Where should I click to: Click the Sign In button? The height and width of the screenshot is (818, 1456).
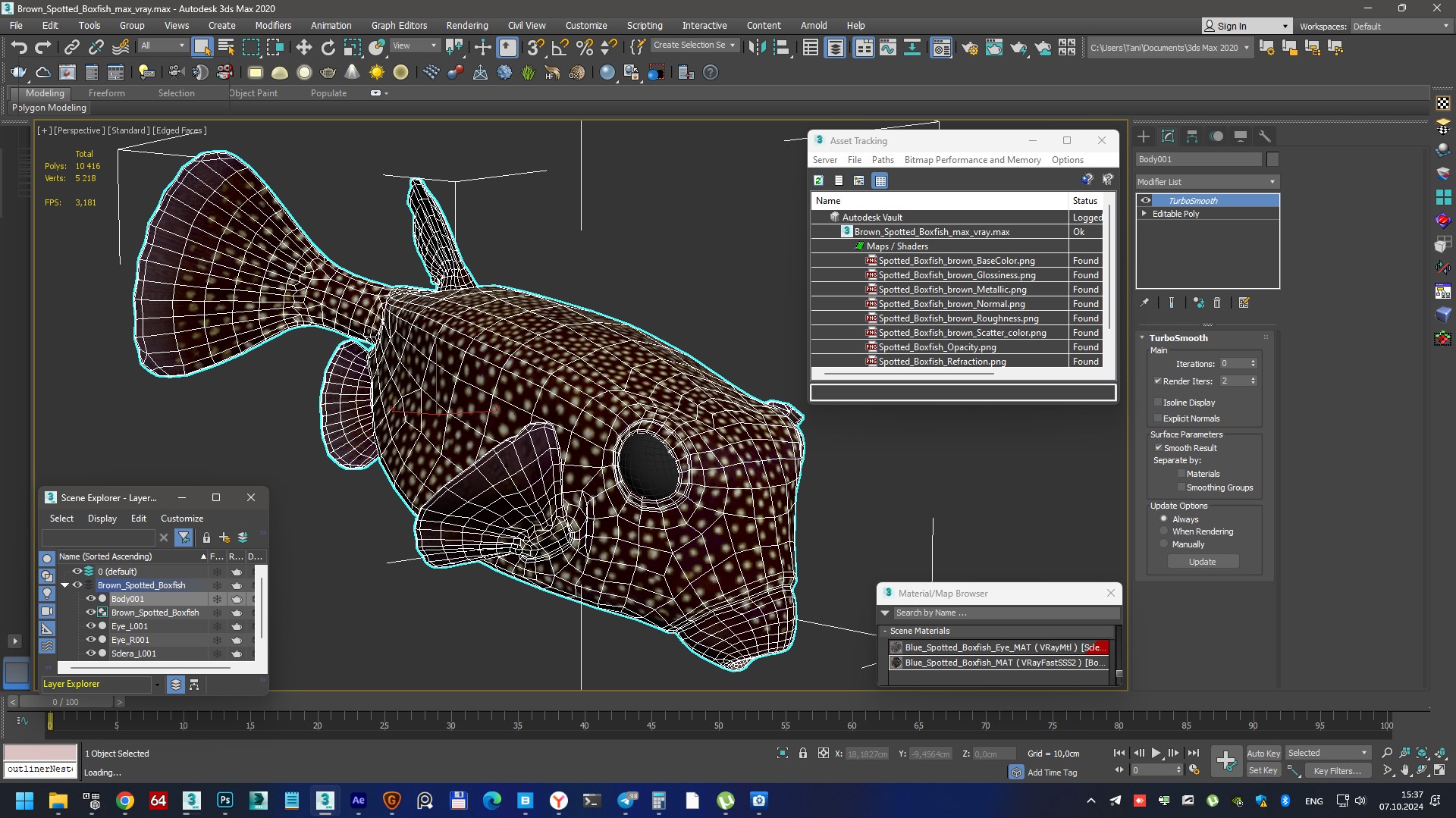coord(1247,26)
